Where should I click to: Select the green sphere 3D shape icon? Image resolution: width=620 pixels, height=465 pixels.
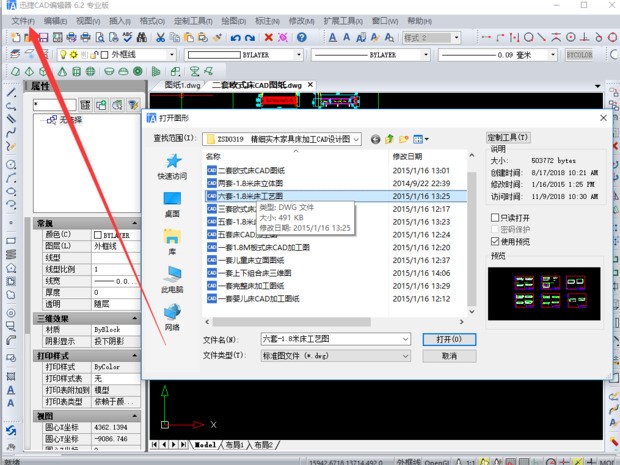91,72
